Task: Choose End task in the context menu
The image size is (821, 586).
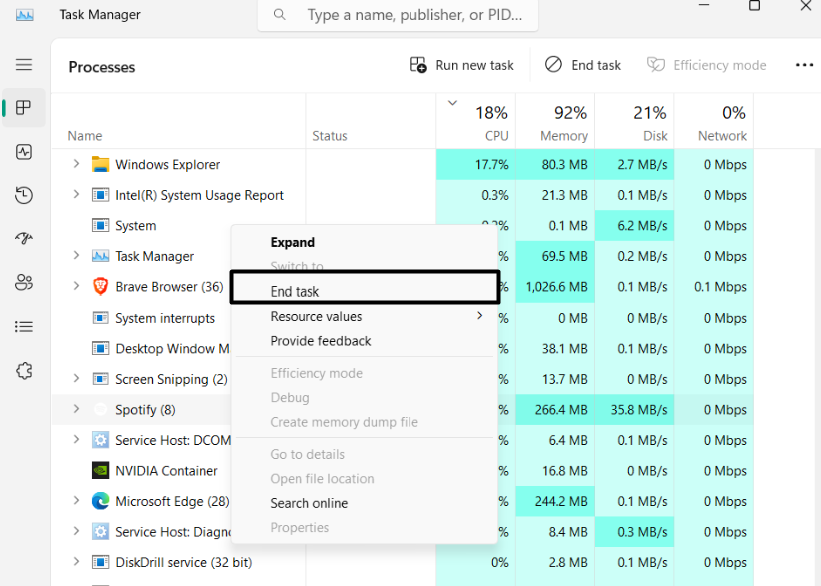Action: pyautogui.click(x=295, y=292)
